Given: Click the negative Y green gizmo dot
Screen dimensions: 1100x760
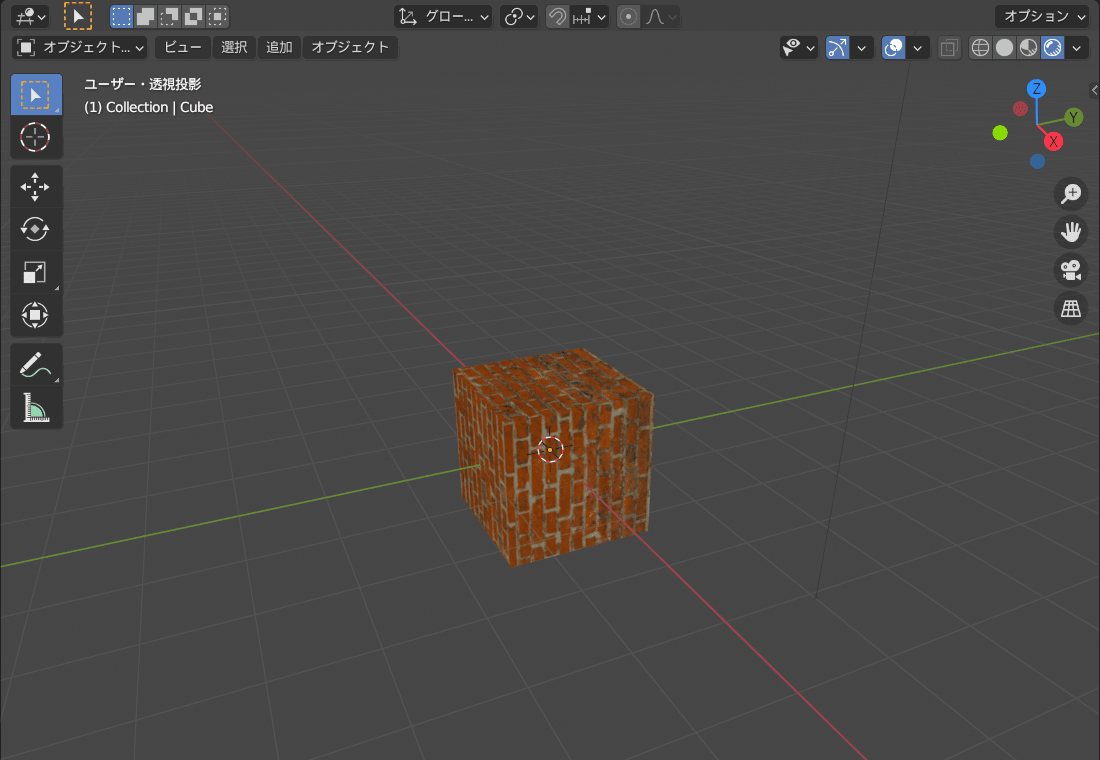Looking at the screenshot, I should click(x=1000, y=133).
